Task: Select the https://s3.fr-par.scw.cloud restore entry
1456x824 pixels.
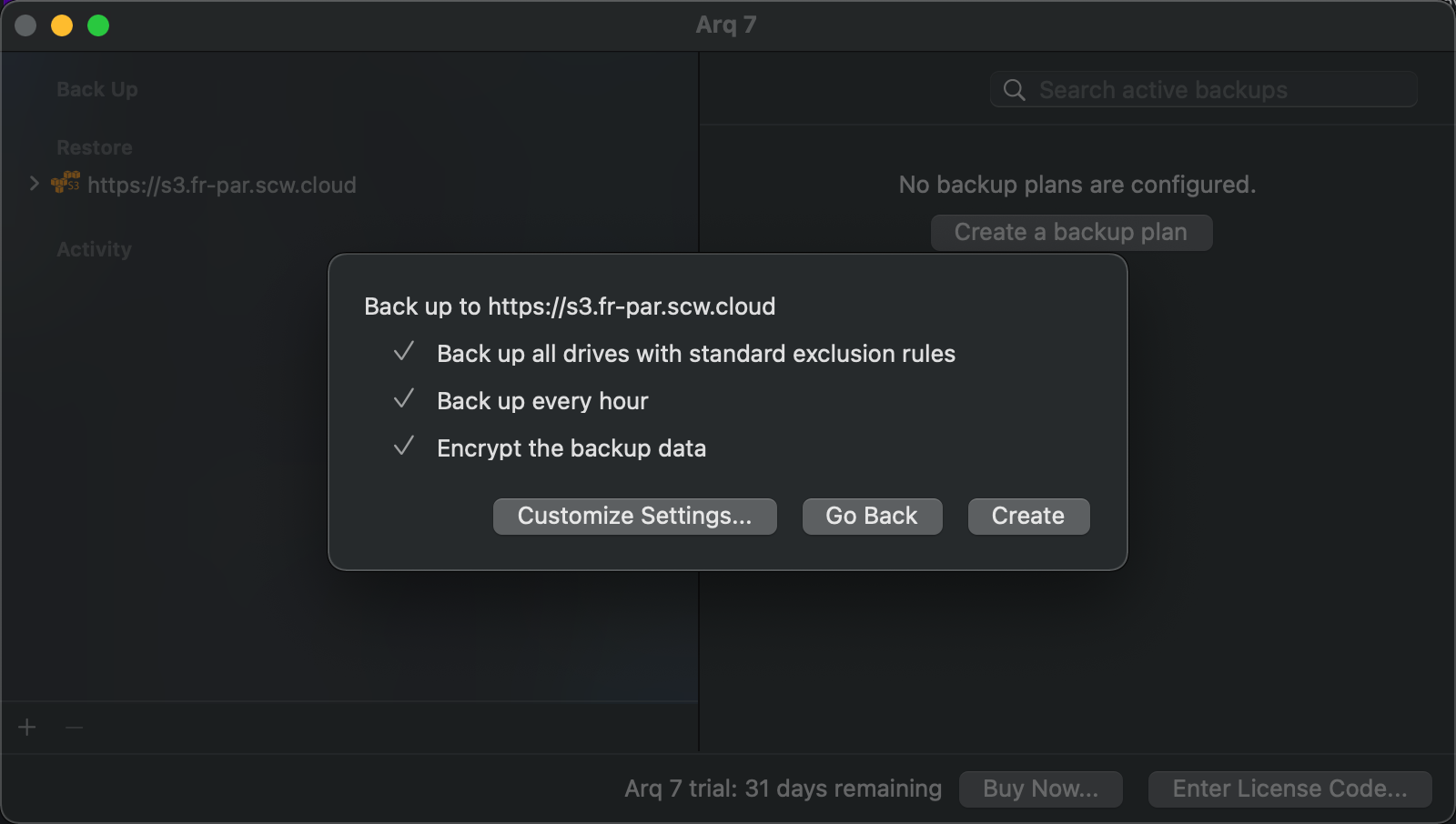Action: pos(221,186)
